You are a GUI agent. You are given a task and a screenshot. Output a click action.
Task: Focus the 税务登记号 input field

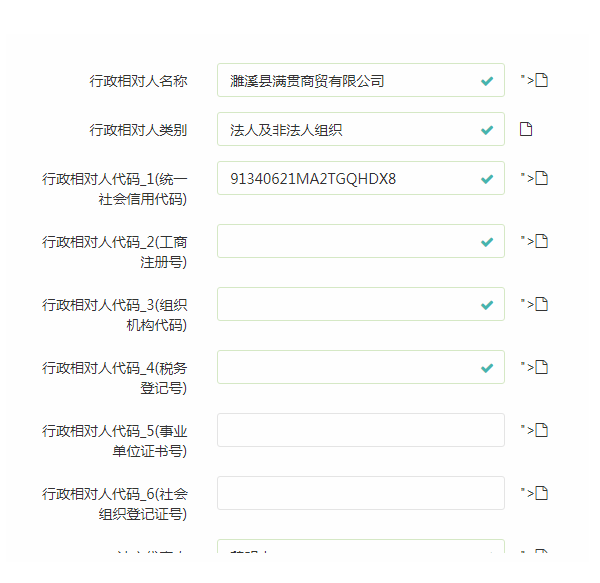(361, 367)
